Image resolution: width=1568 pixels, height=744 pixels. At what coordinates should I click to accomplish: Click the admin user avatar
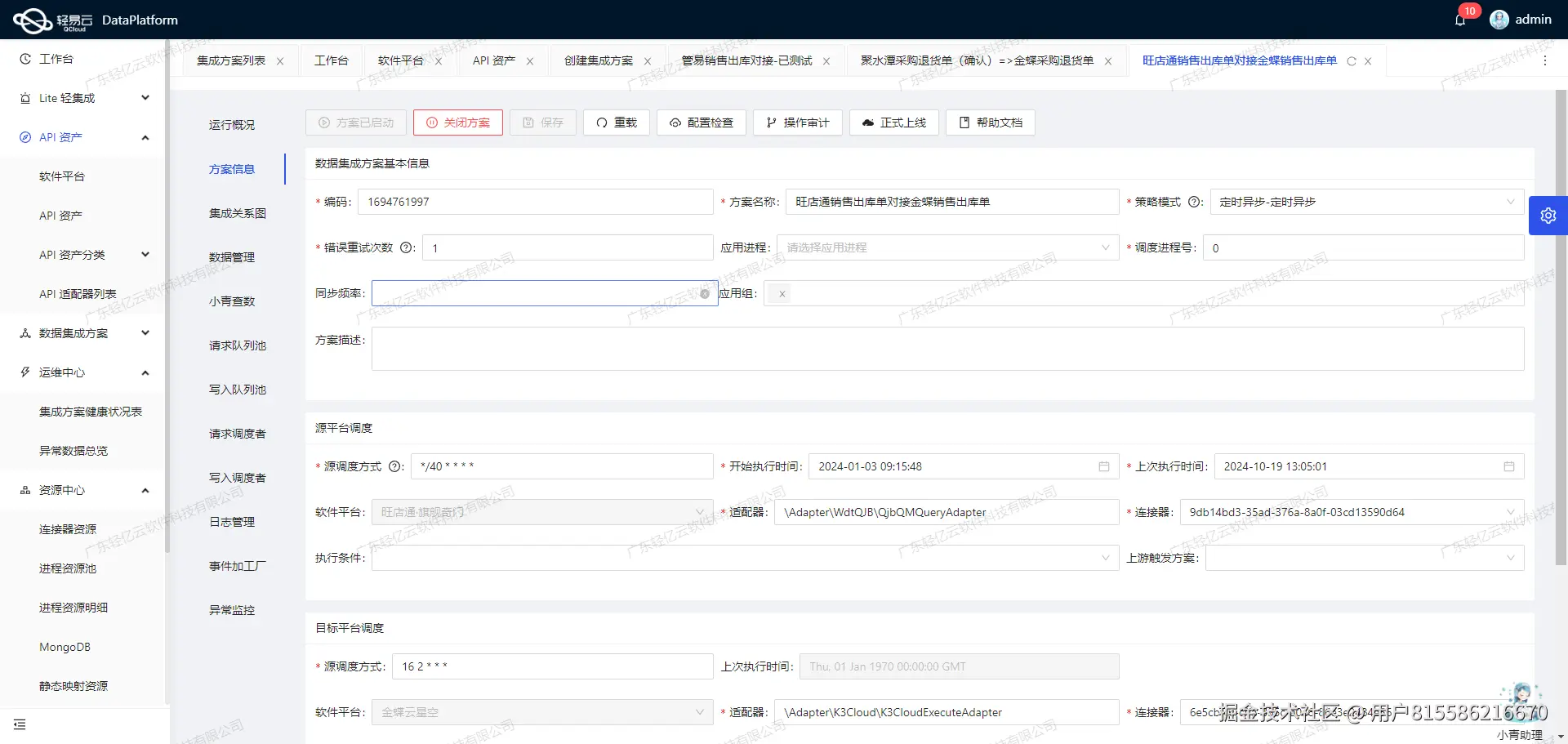[1499, 20]
